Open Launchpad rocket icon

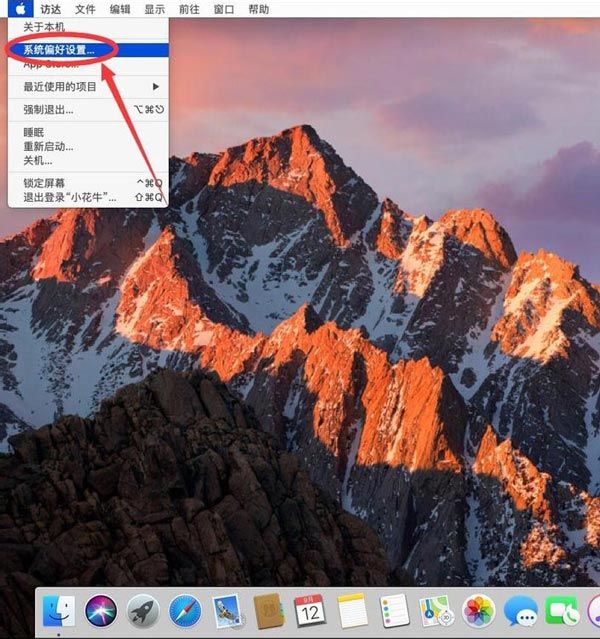pos(143,611)
